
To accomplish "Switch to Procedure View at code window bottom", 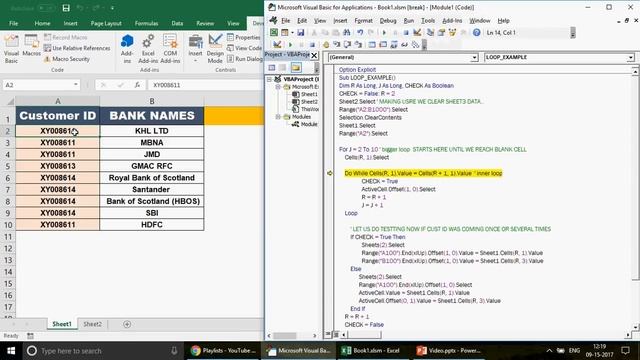I will 328,335.
